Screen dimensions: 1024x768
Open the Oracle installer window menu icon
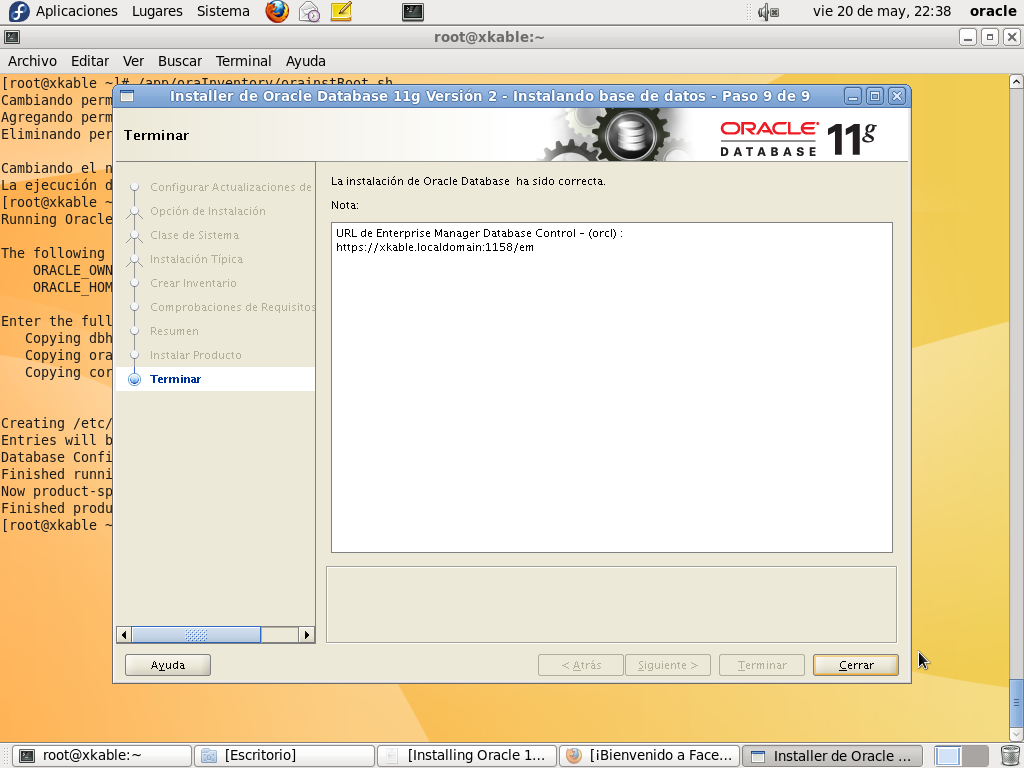click(127, 96)
